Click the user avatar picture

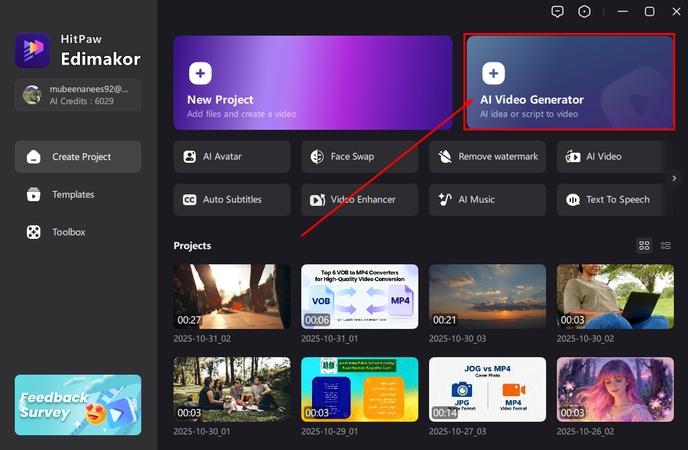(x=32, y=95)
